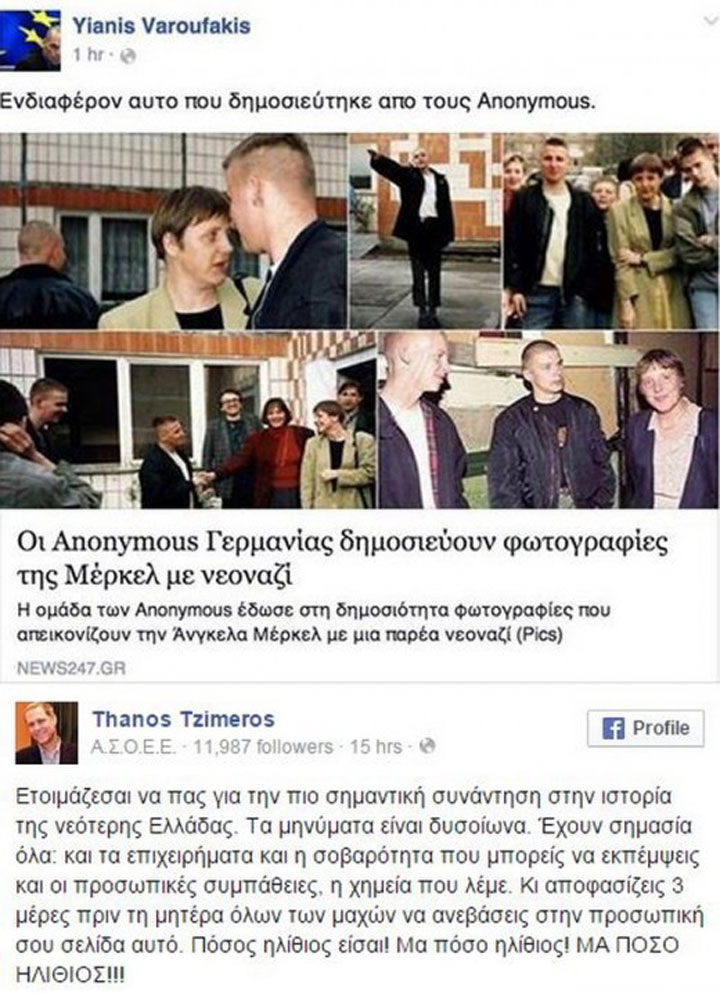Click the Facebook logo in Profile button
Image resolution: width=720 pixels, height=993 pixels.
pyautogui.click(x=613, y=728)
